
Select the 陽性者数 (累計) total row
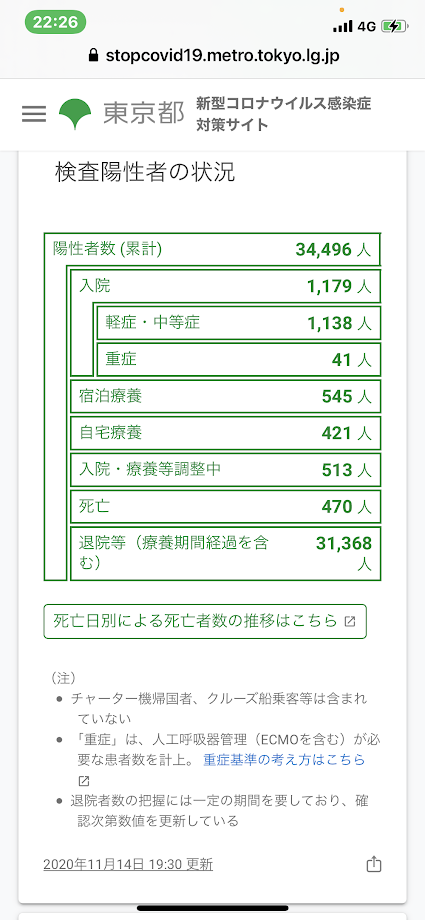[x=212, y=249]
